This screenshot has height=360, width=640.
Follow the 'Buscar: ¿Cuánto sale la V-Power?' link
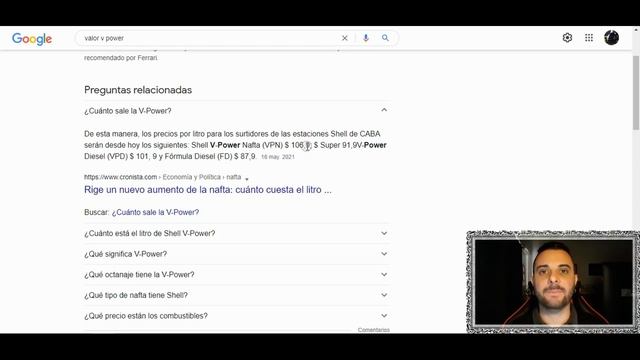click(x=155, y=212)
